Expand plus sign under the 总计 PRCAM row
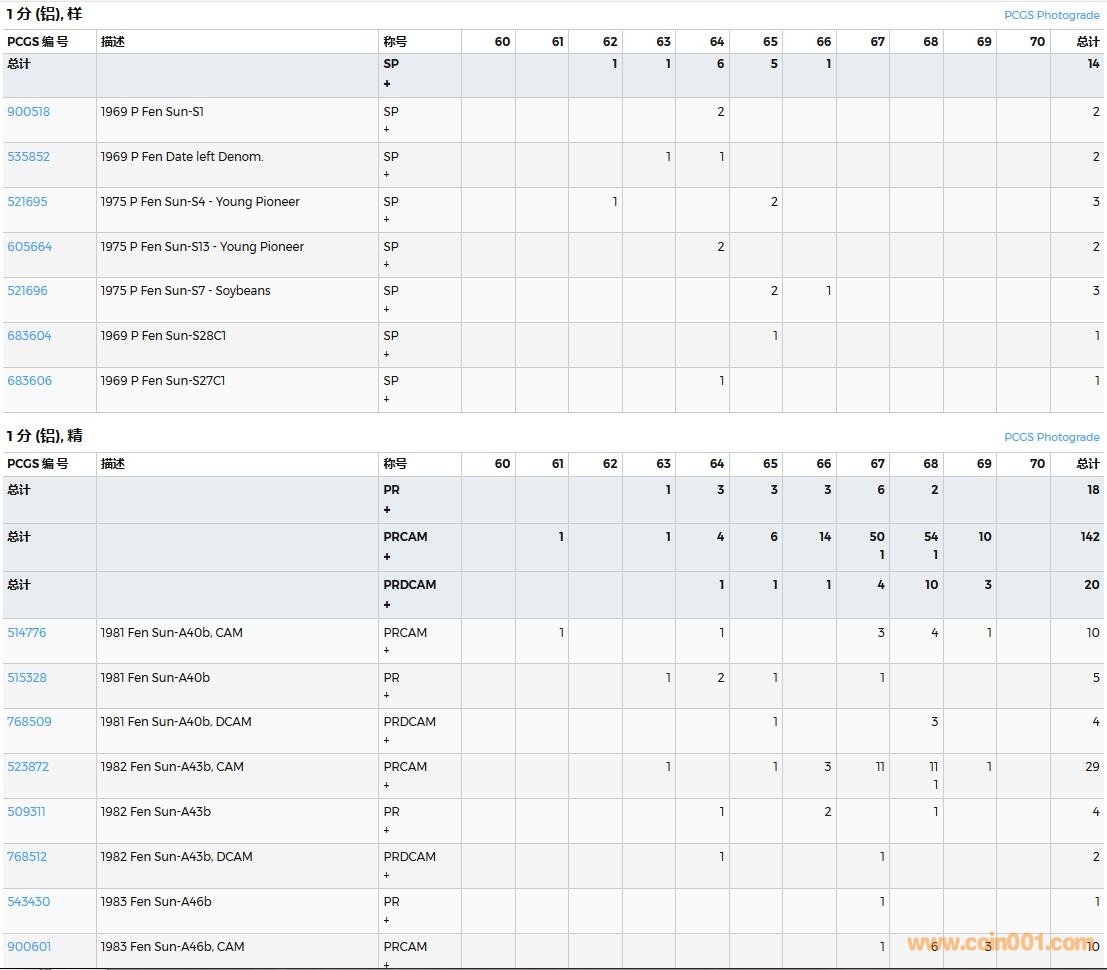Image resolution: width=1107 pixels, height=970 pixels. (x=387, y=557)
